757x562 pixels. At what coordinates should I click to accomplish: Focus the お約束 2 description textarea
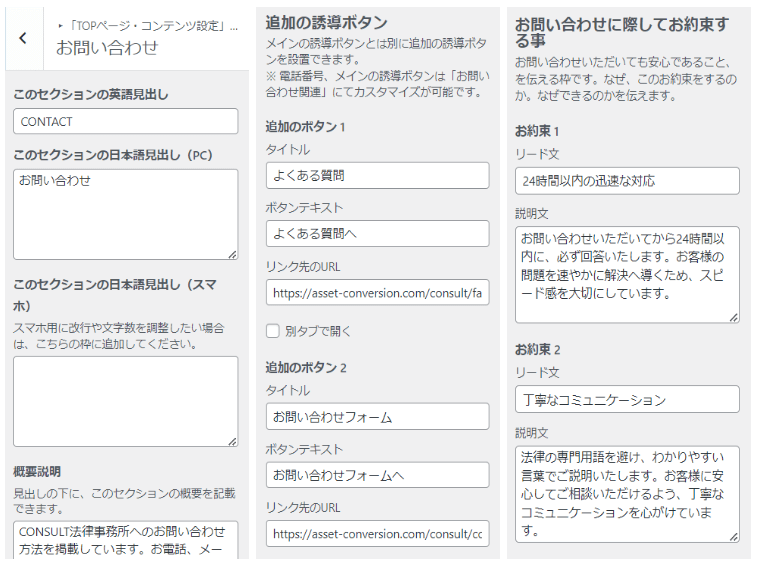coord(627,494)
